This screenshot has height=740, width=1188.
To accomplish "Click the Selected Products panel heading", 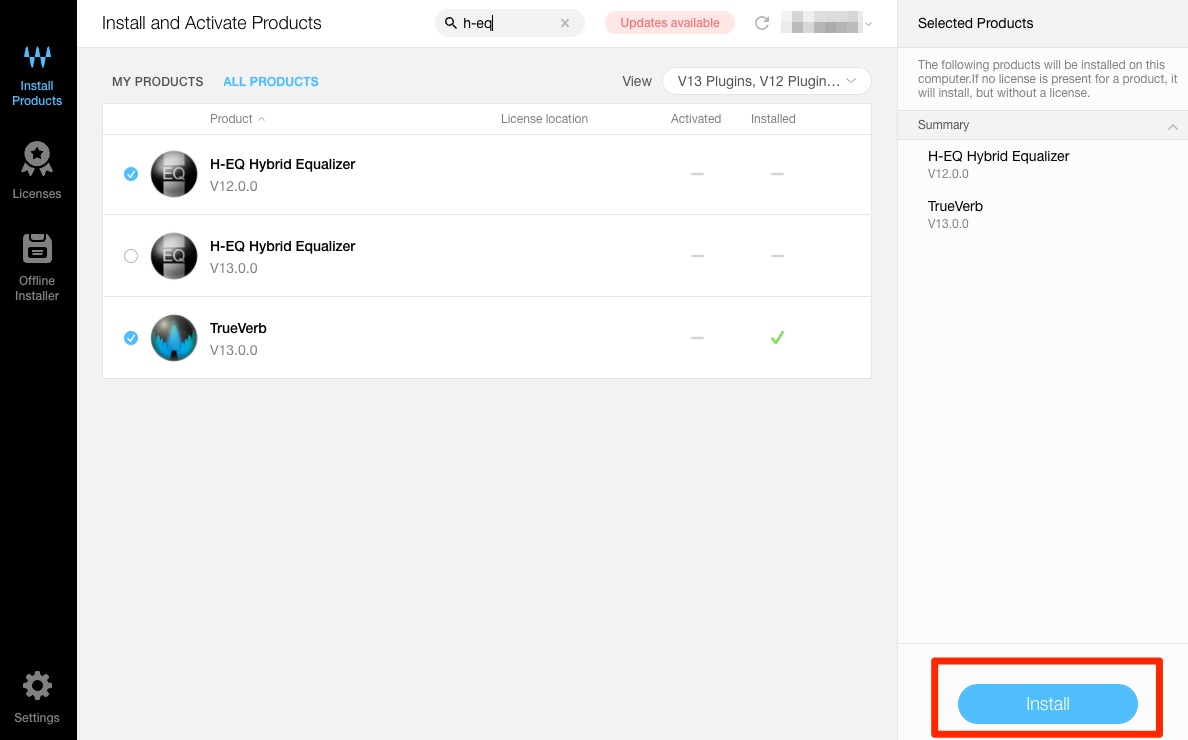I will [x=975, y=23].
